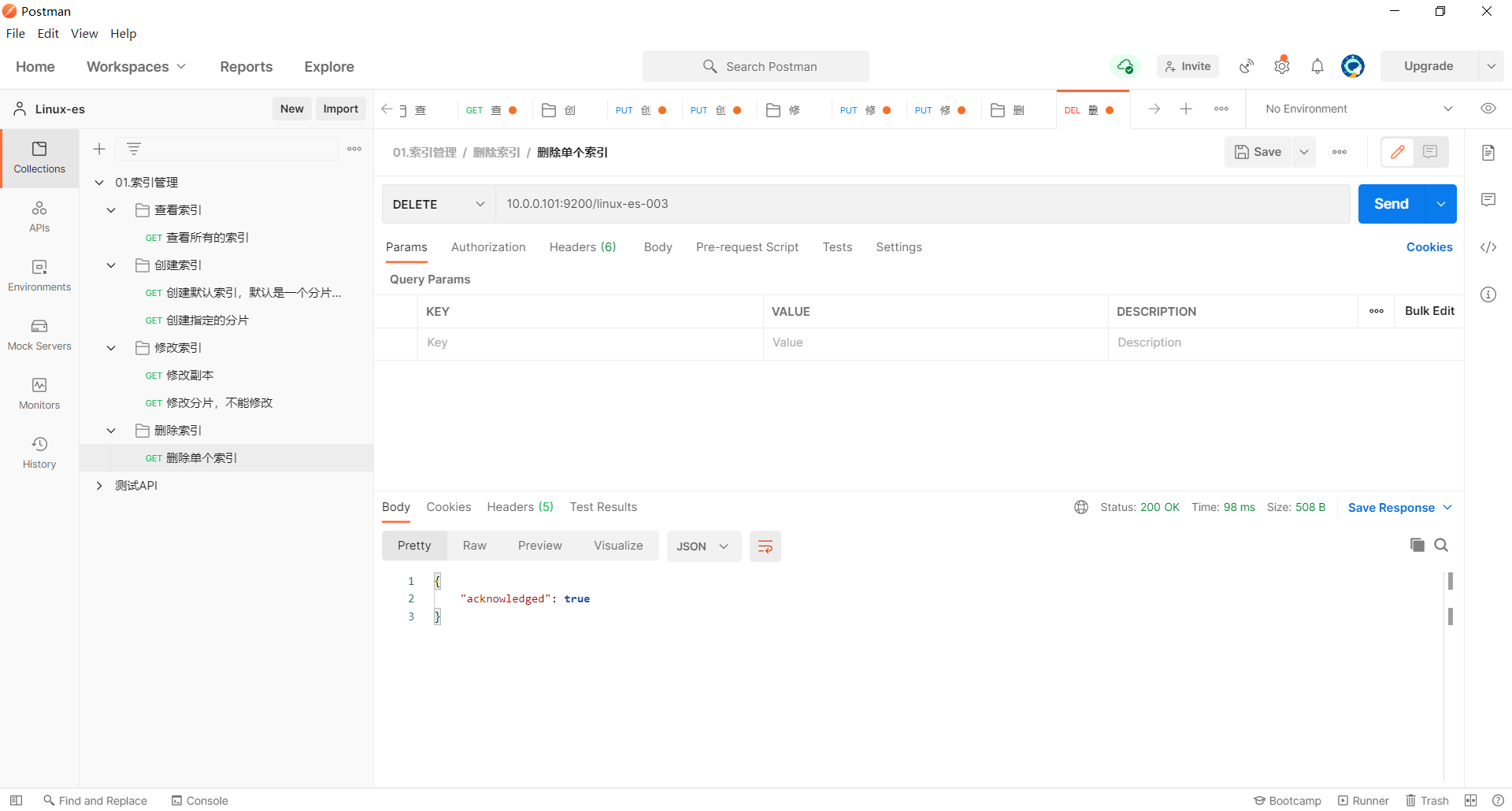Viewport: 1512px width, 811px height.
Task: Open the Pre-request Script tab
Action: coord(747,247)
